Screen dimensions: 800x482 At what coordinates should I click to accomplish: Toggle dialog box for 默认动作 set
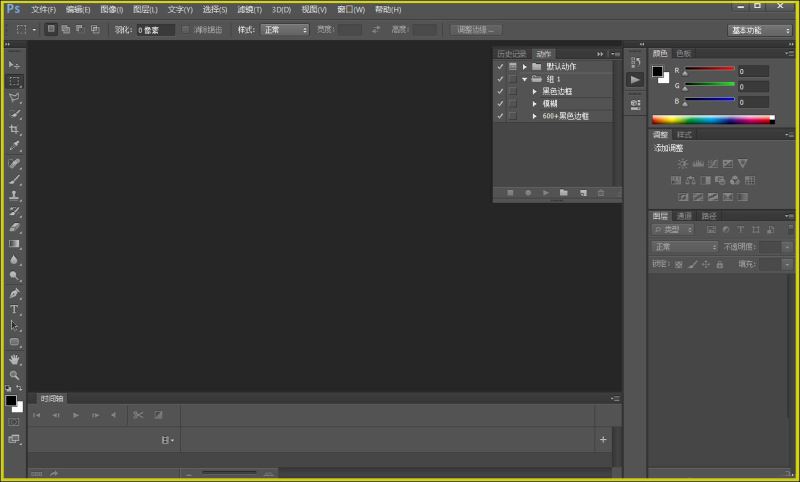[513, 67]
